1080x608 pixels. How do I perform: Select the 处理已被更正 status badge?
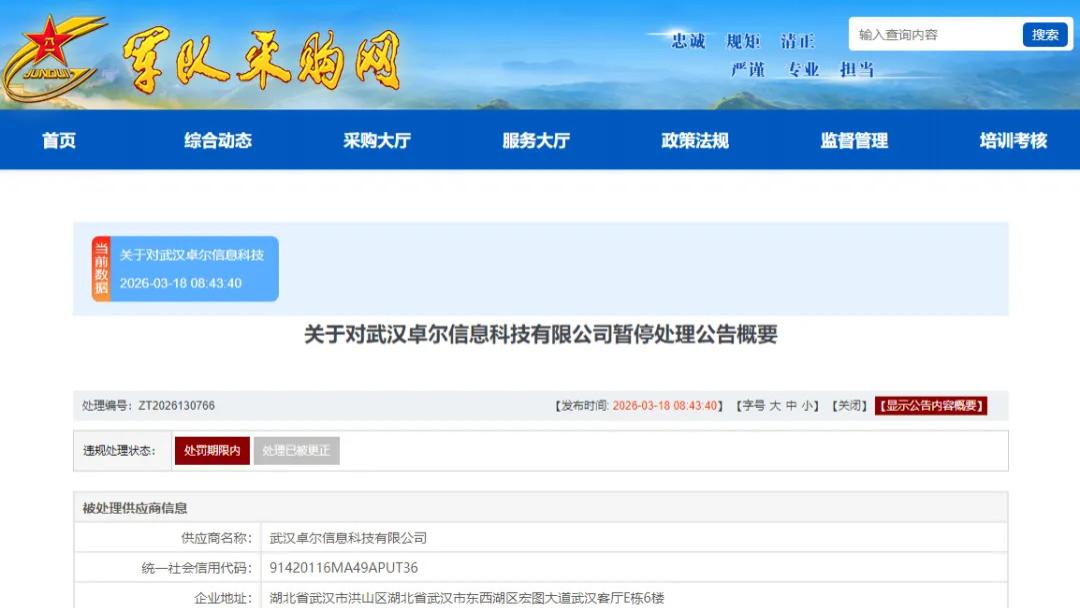296,450
